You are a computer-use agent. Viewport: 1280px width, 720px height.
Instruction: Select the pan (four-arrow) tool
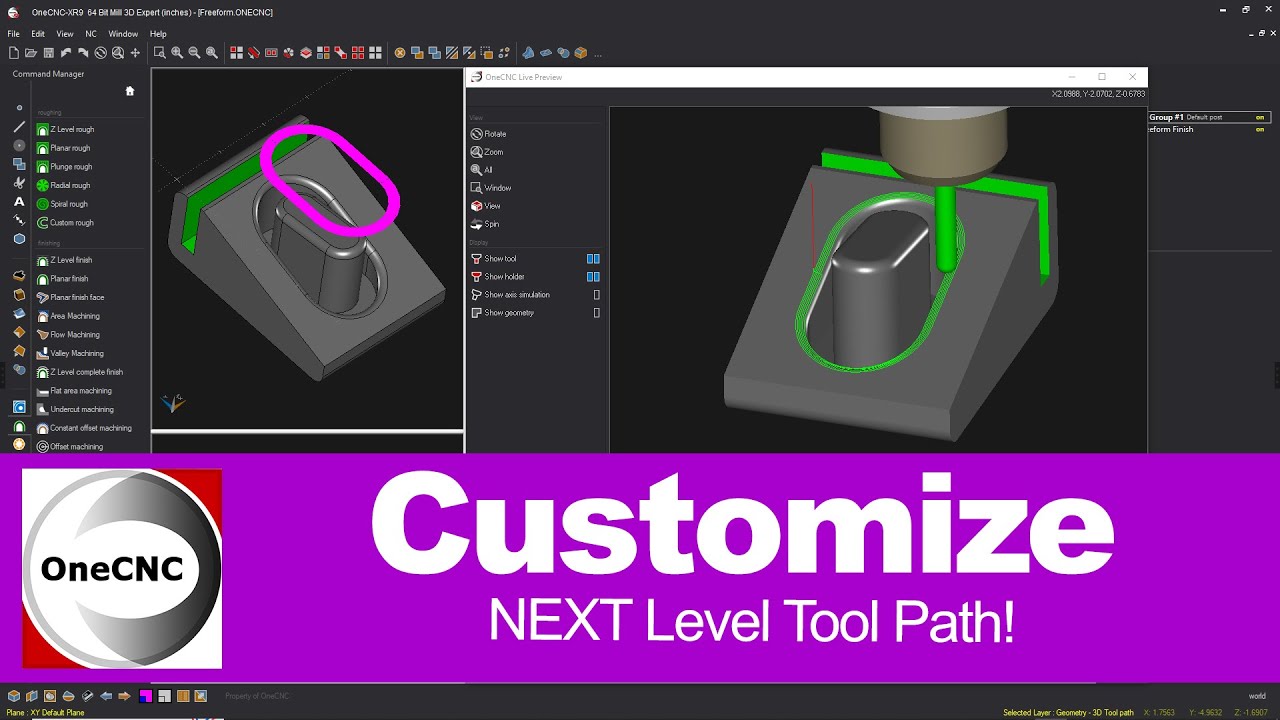click(135, 53)
